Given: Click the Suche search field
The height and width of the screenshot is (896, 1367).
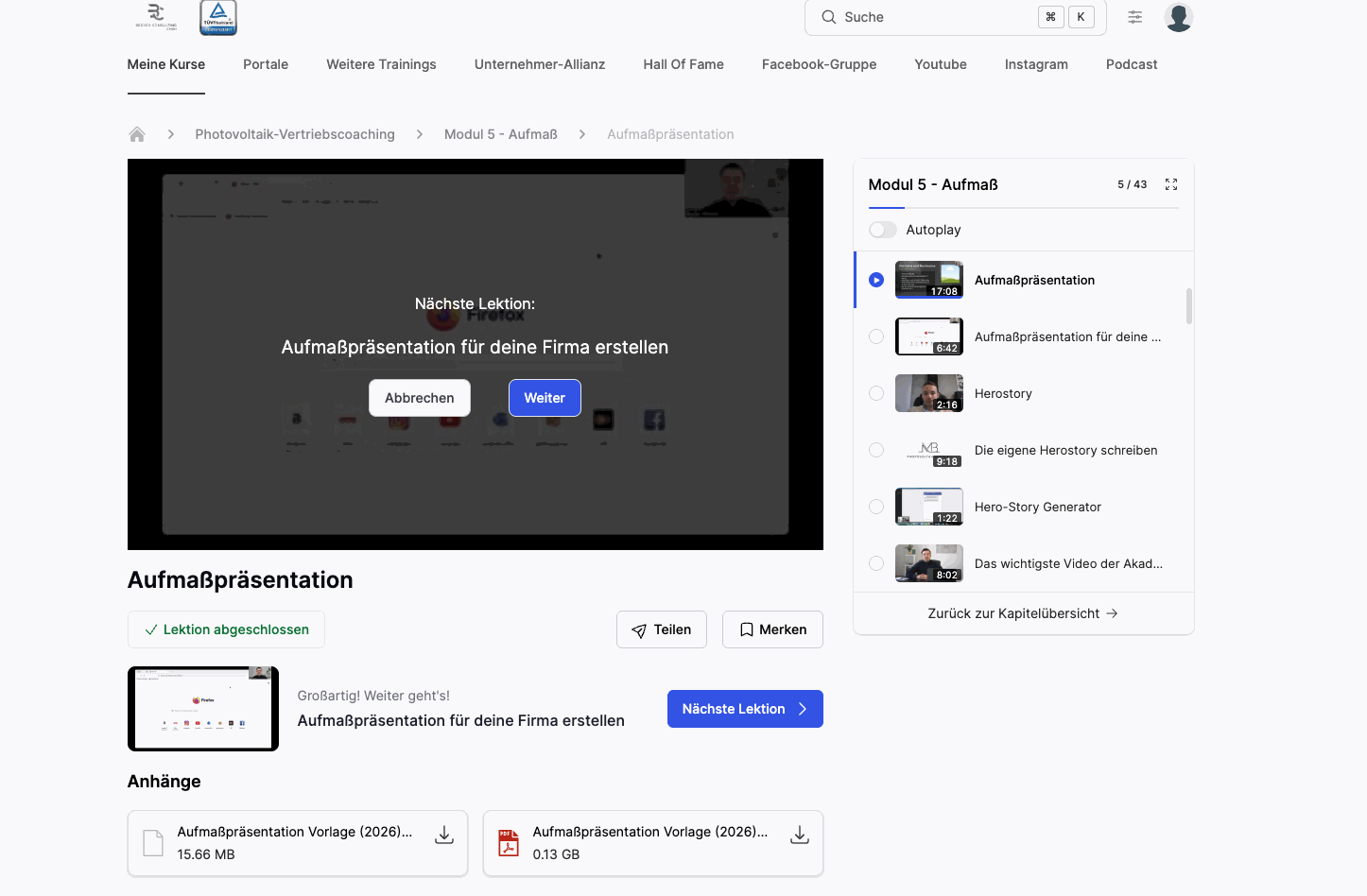Looking at the screenshot, I should pyautogui.click(x=955, y=17).
